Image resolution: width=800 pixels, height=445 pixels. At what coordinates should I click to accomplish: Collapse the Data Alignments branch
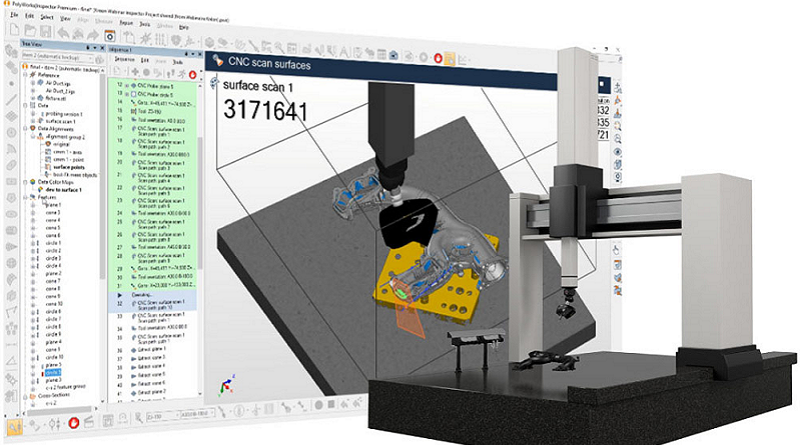click(25, 128)
